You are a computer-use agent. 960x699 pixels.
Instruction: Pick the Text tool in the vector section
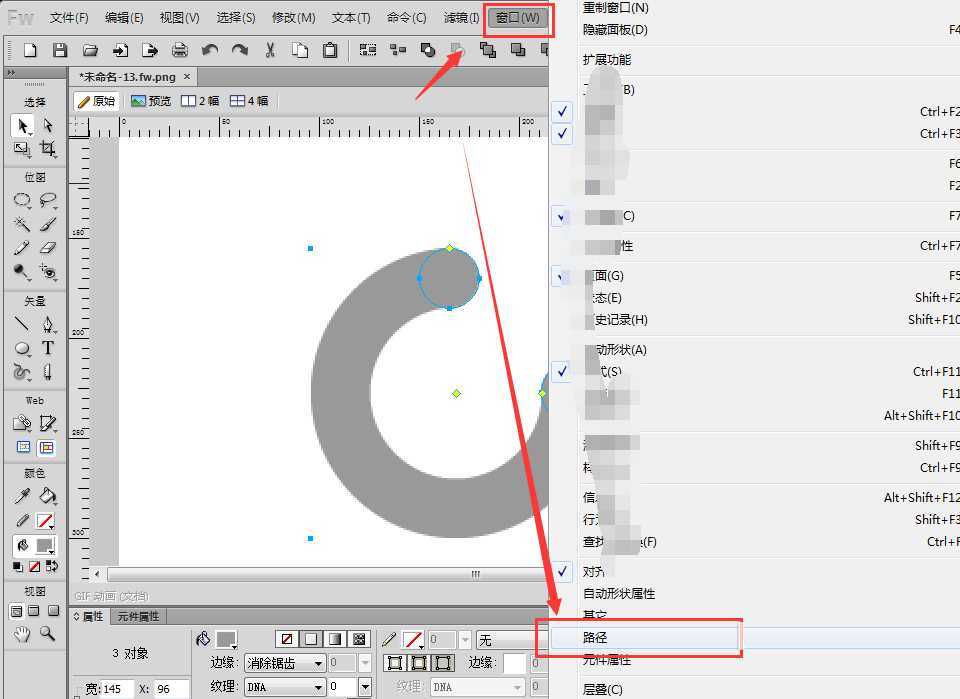(47, 348)
